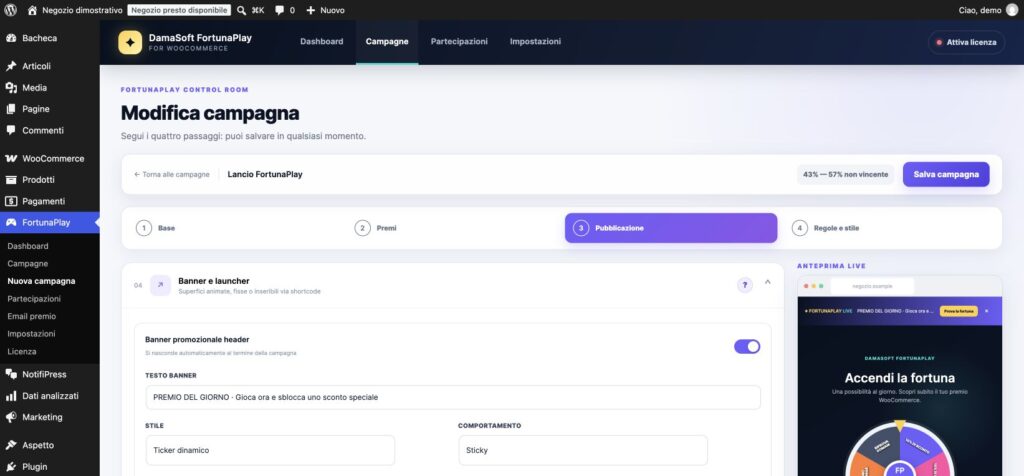Open Partecipazioni submenu item
The height and width of the screenshot is (476, 1024).
pos(34,298)
